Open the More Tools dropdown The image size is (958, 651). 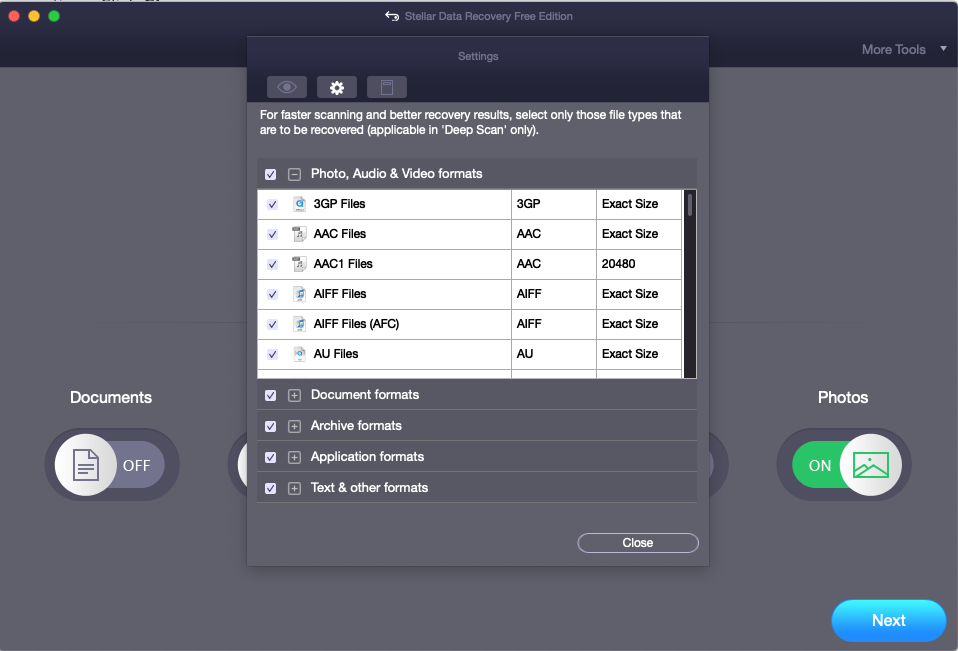pyautogui.click(x=904, y=49)
